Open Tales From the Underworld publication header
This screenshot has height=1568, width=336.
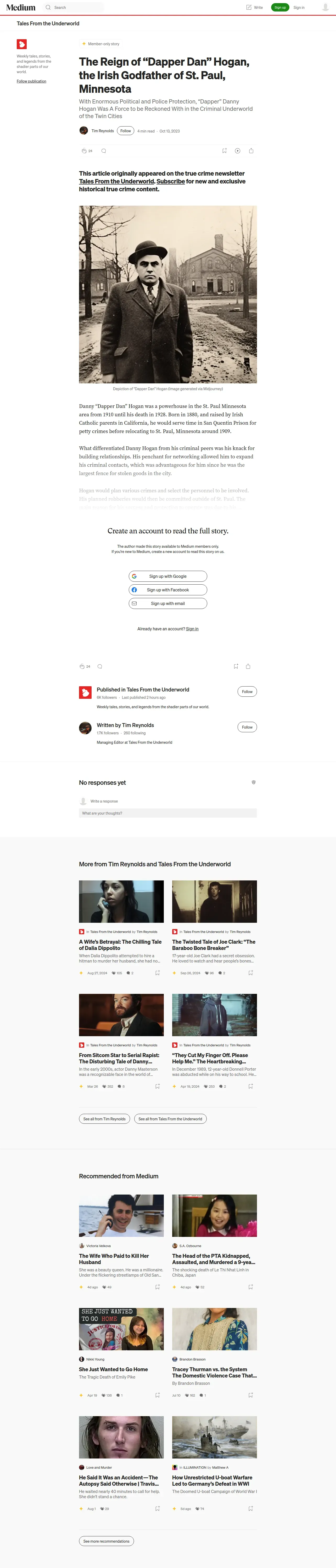click(x=48, y=24)
